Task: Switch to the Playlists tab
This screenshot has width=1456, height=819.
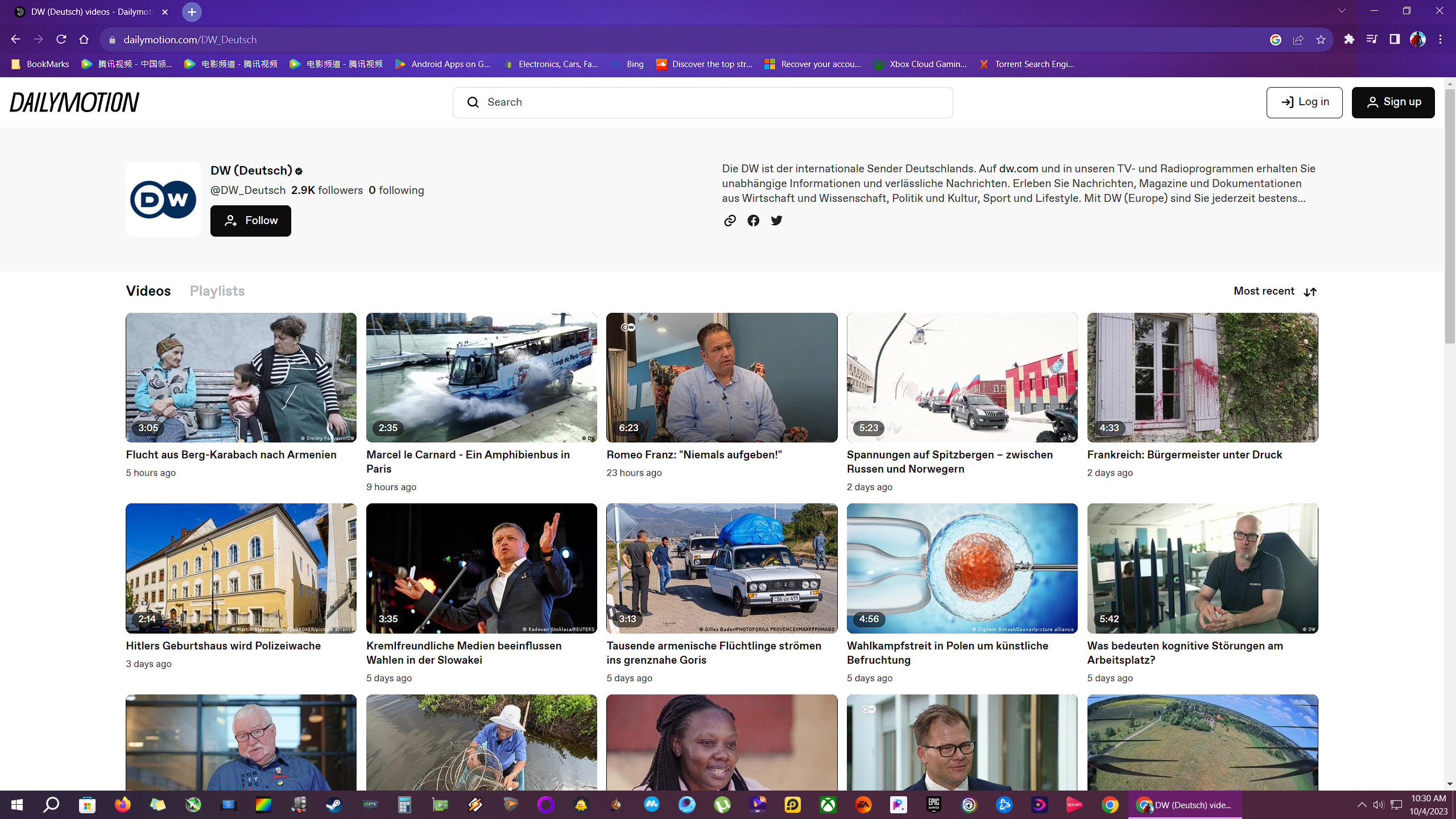Action: coord(217,290)
